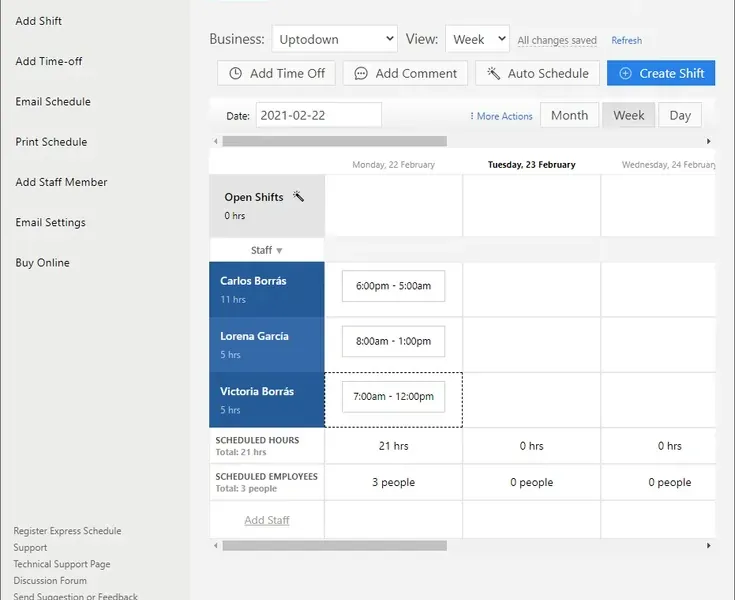This screenshot has width=735, height=600.
Task: Click the Add Staff link
Action: 267,520
